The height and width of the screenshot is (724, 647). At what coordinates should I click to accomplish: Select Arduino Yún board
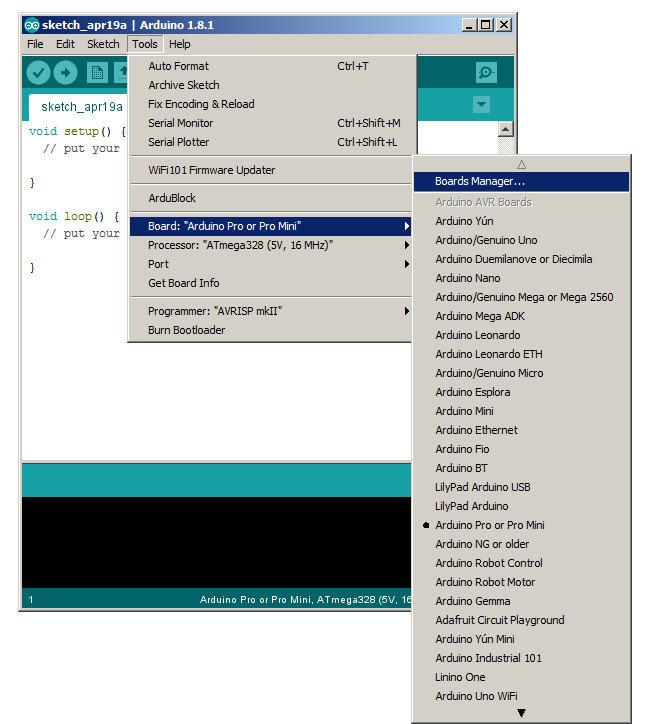pyautogui.click(x=521, y=221)
